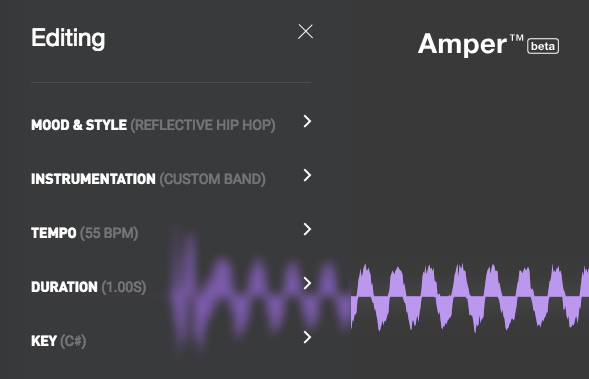Click the Amper logo
589x379 pixels.
coord(470,44)
